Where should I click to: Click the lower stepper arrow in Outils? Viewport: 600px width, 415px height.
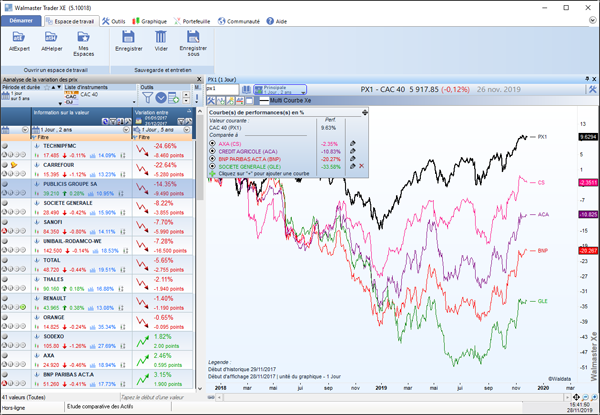point(186,101)
